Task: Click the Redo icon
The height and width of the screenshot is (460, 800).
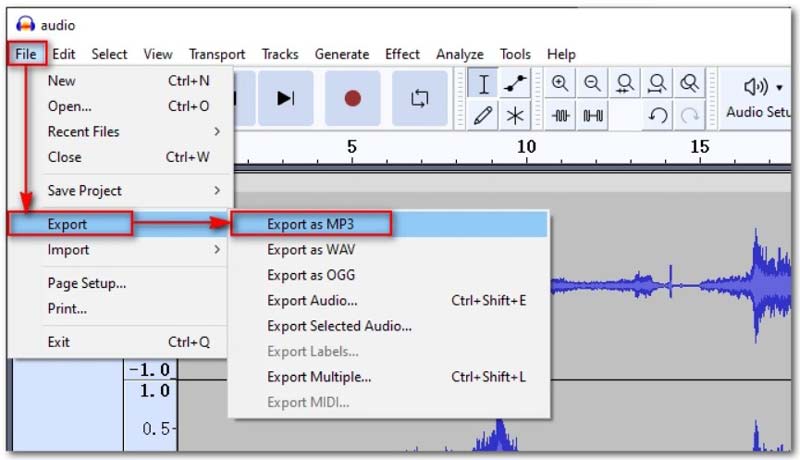Action: tap(689, 116)
